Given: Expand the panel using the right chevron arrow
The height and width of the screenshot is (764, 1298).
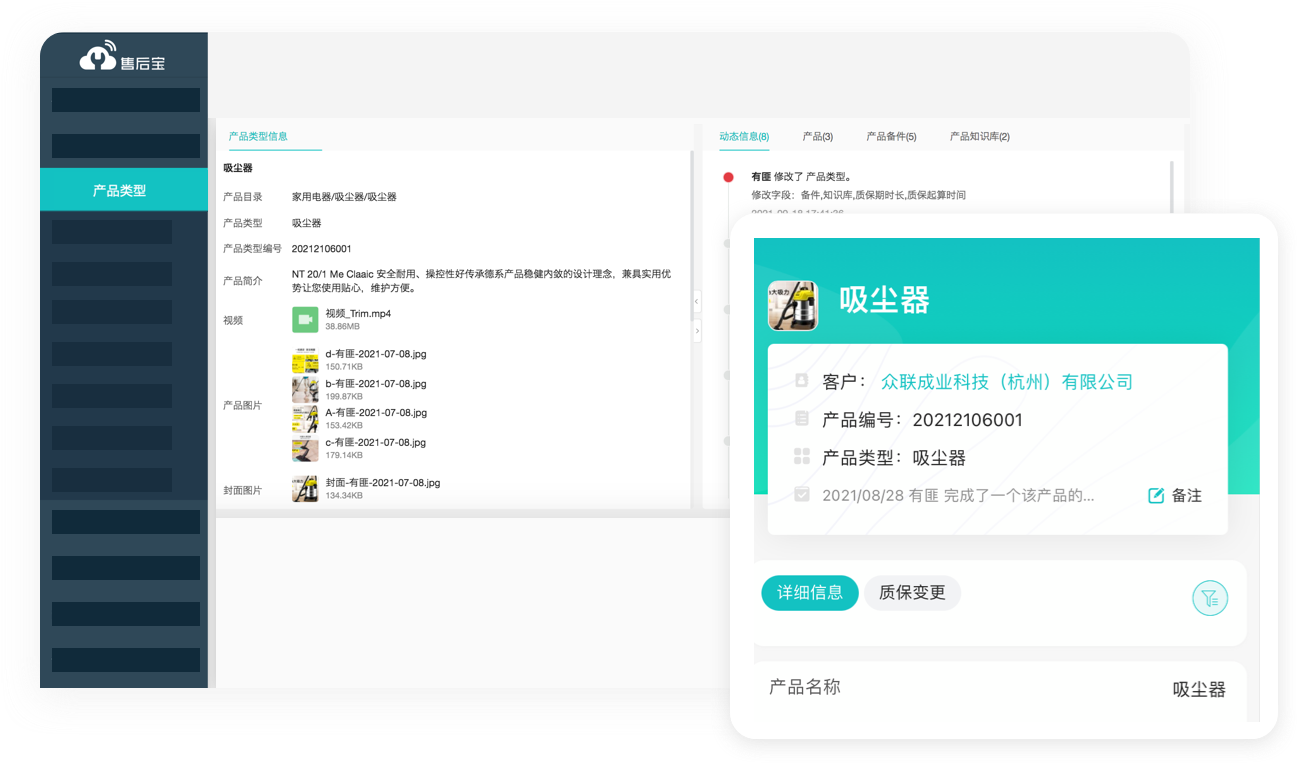Looking at the screenshot, I should [x=698, y=330].
